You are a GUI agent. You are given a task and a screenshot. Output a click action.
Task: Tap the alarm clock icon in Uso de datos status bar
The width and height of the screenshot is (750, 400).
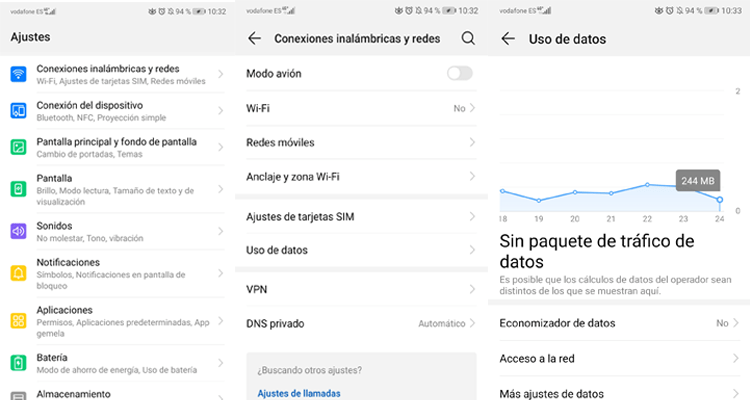coord(670,11)
